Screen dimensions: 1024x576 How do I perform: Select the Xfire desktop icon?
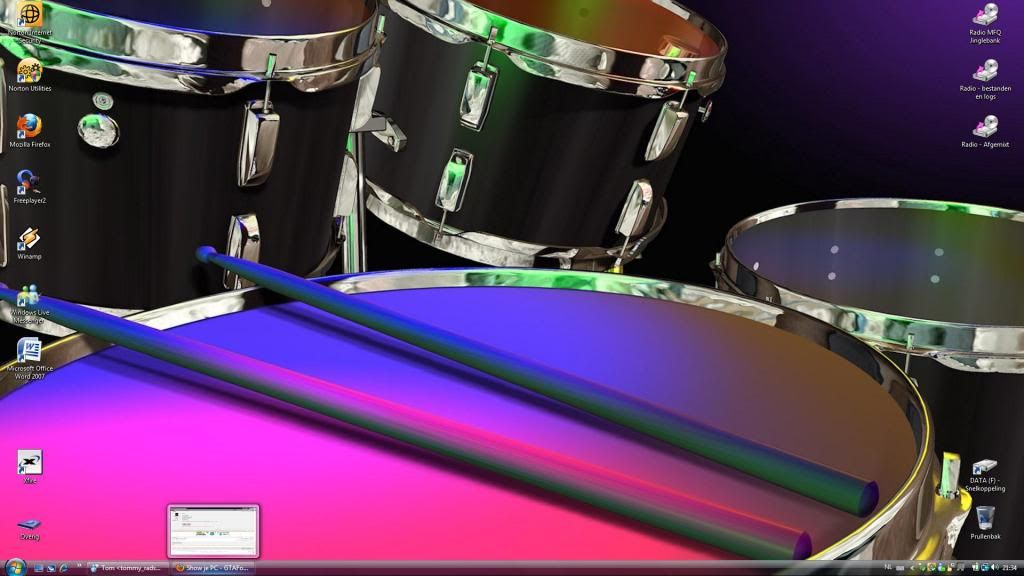click(x=29, y=466)
